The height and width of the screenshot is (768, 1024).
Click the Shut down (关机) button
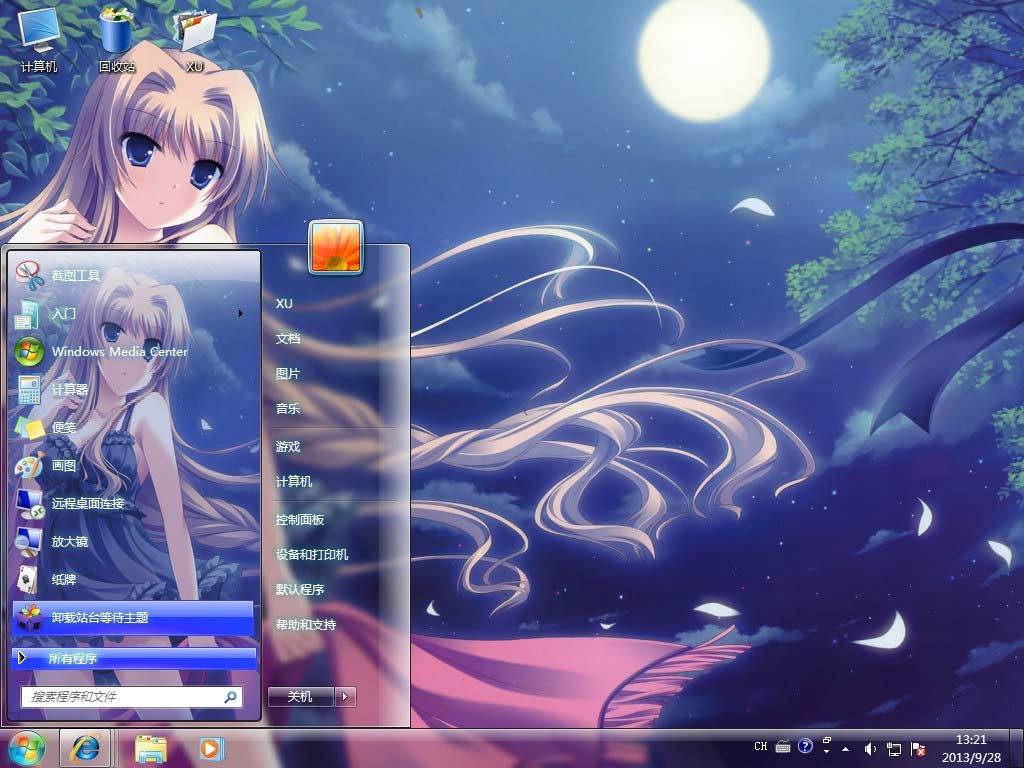300,696
